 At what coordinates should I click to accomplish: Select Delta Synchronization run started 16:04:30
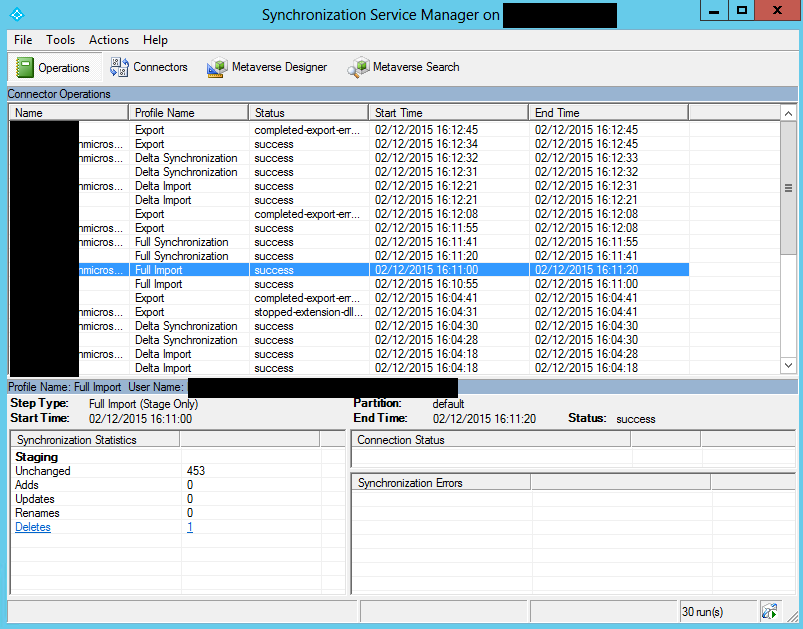click(349, 326)
